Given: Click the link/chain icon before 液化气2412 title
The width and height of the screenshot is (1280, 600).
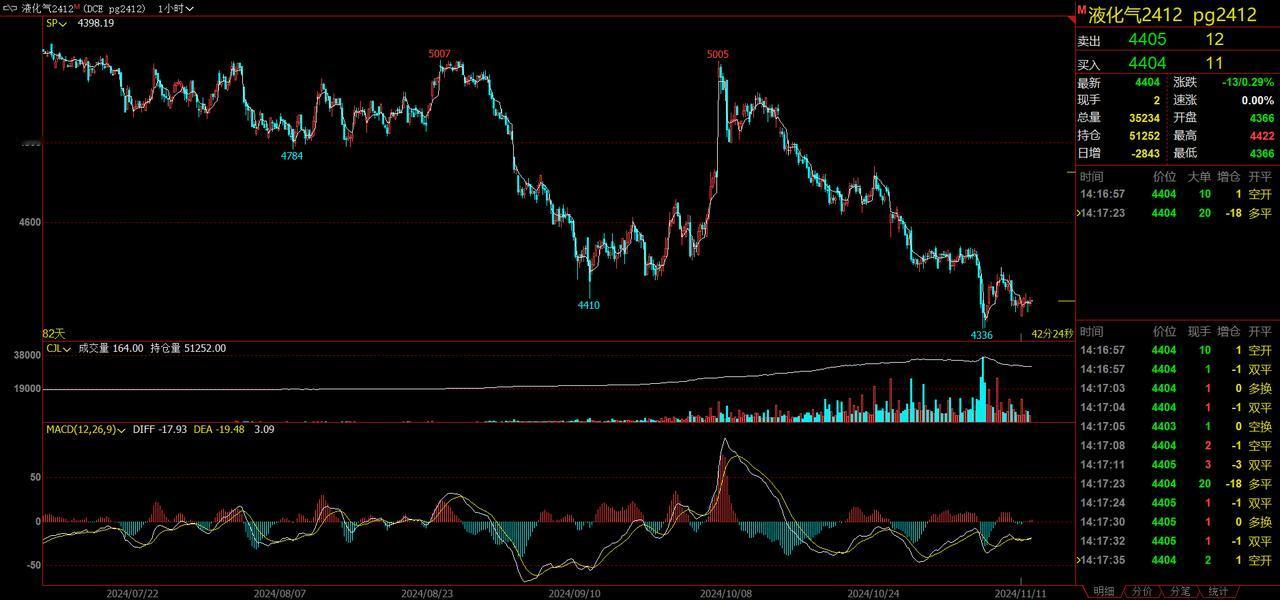Looking at the screenshot, I should coord(10,8).
